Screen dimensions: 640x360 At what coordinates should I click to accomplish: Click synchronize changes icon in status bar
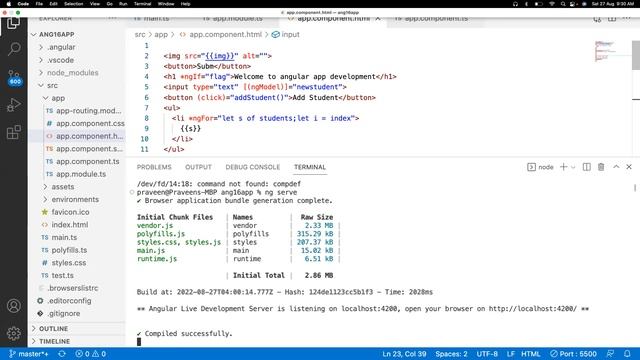click(62, 354)
